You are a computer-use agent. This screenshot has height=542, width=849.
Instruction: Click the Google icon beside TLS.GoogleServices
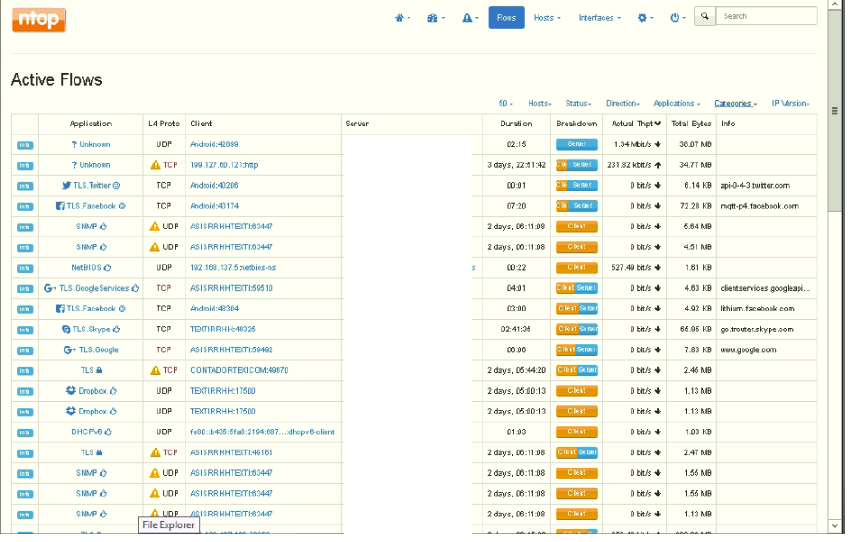click(x=50, y=289)
